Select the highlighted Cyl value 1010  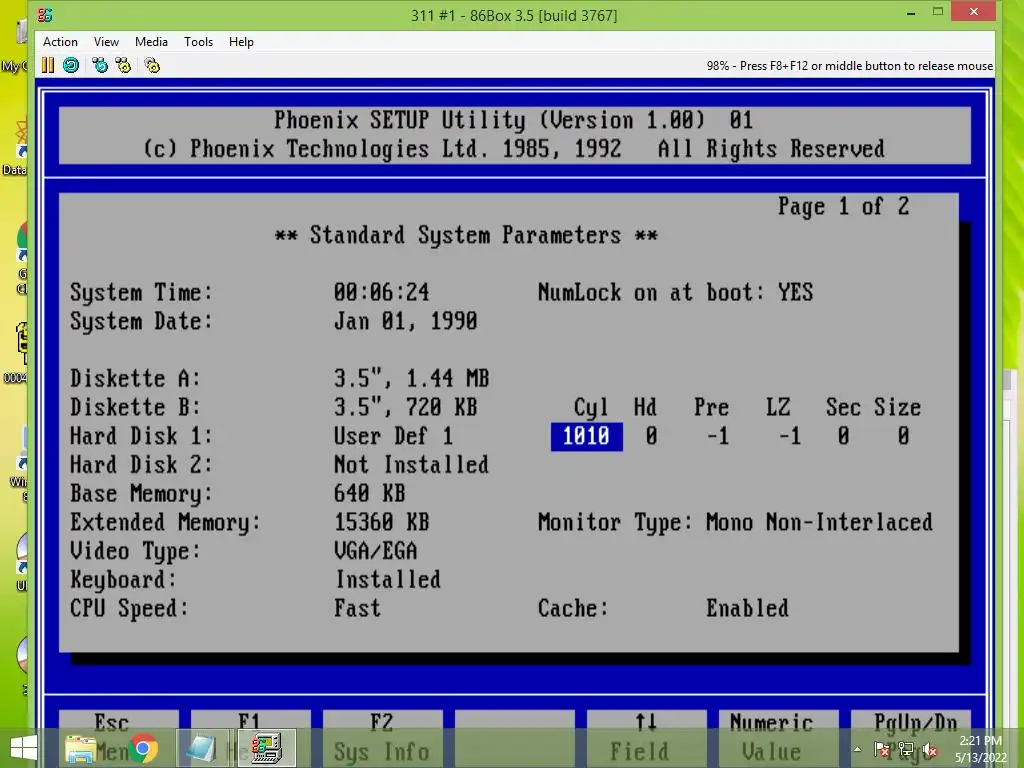pos(586,436)
